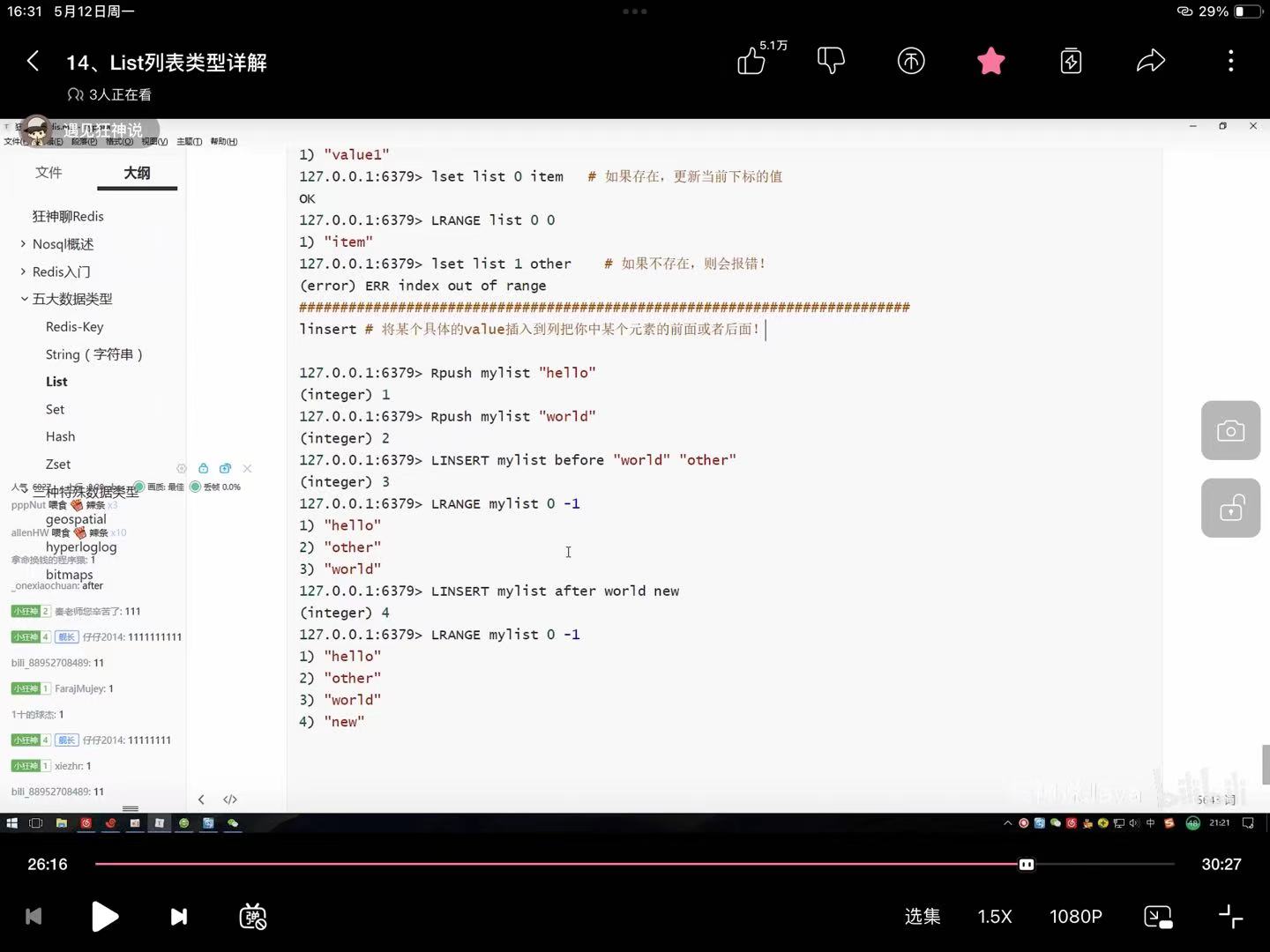1270x952 pixels.
Task: Skip to the next episode
Action: (x=178, y=917)
